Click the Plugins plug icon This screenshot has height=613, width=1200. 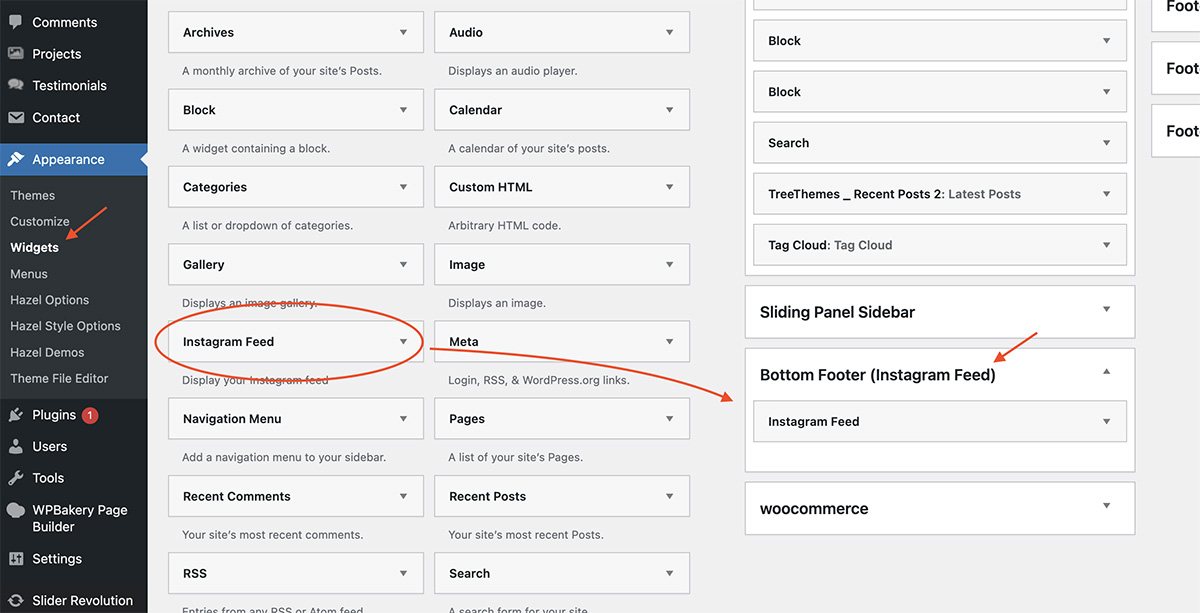16,415
